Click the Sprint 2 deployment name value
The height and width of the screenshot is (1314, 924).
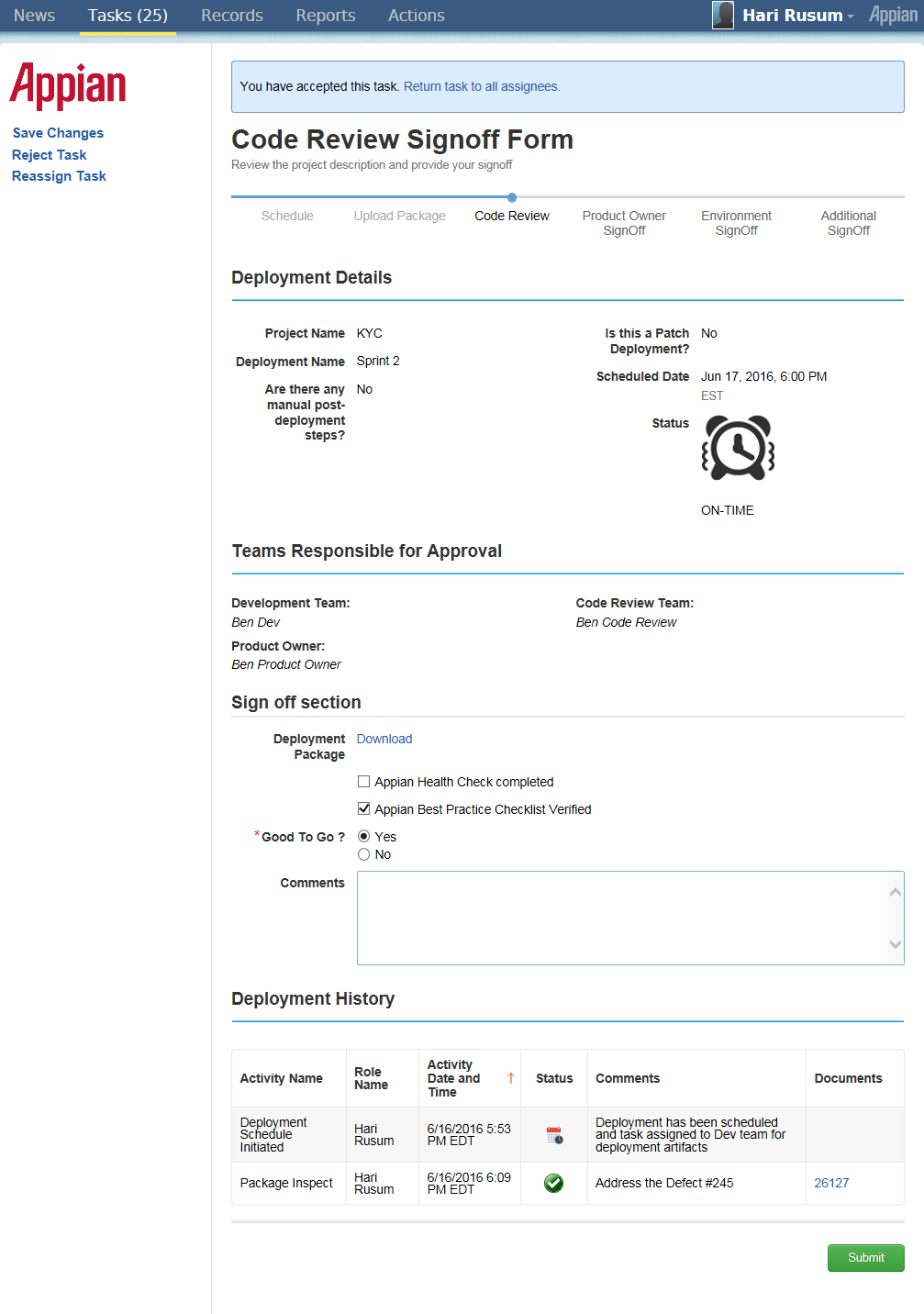(378, 361)
